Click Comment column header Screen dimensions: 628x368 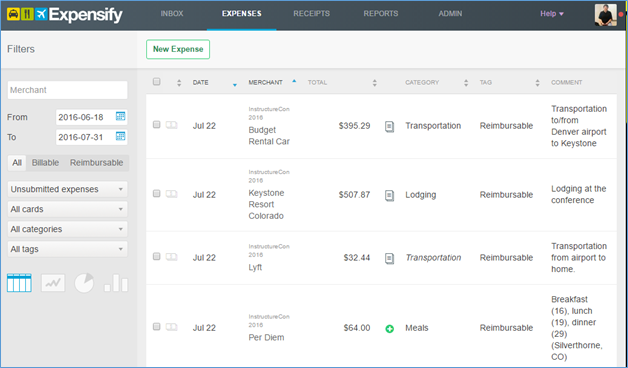[x=567, y=82]
